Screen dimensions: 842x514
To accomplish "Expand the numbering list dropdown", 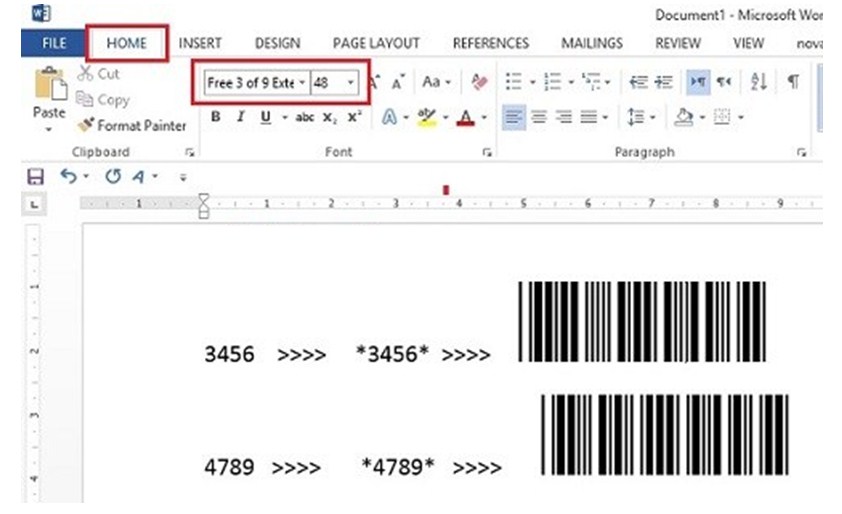I will coord(571,83).
